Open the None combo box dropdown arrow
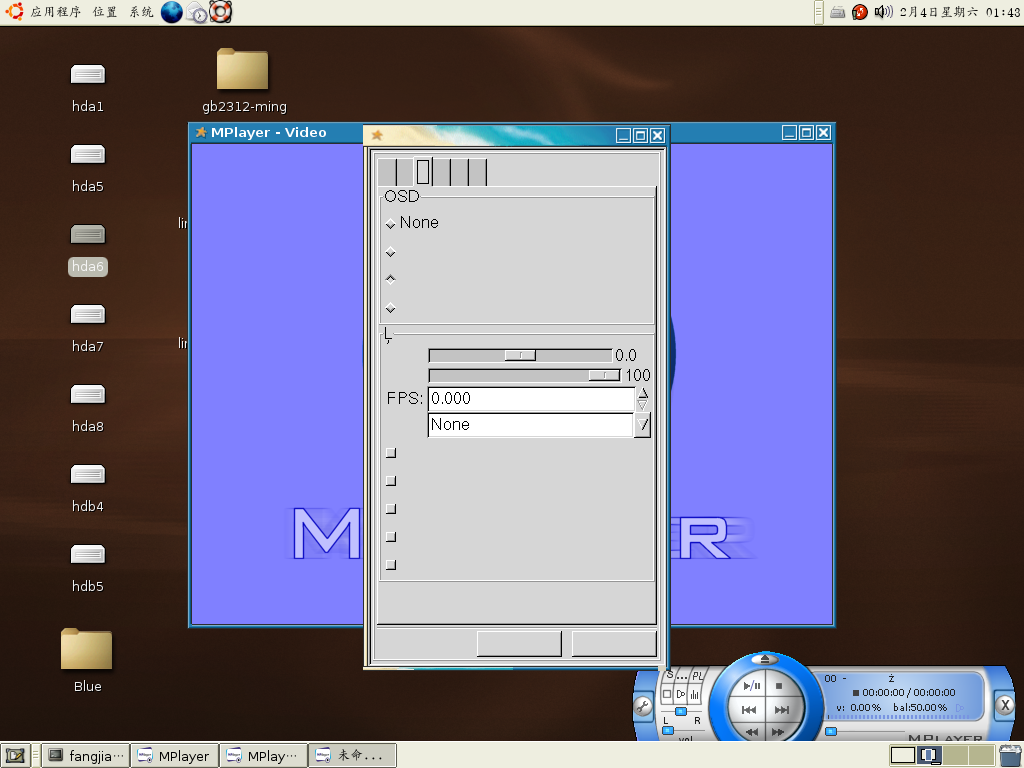 click(643, 425)
